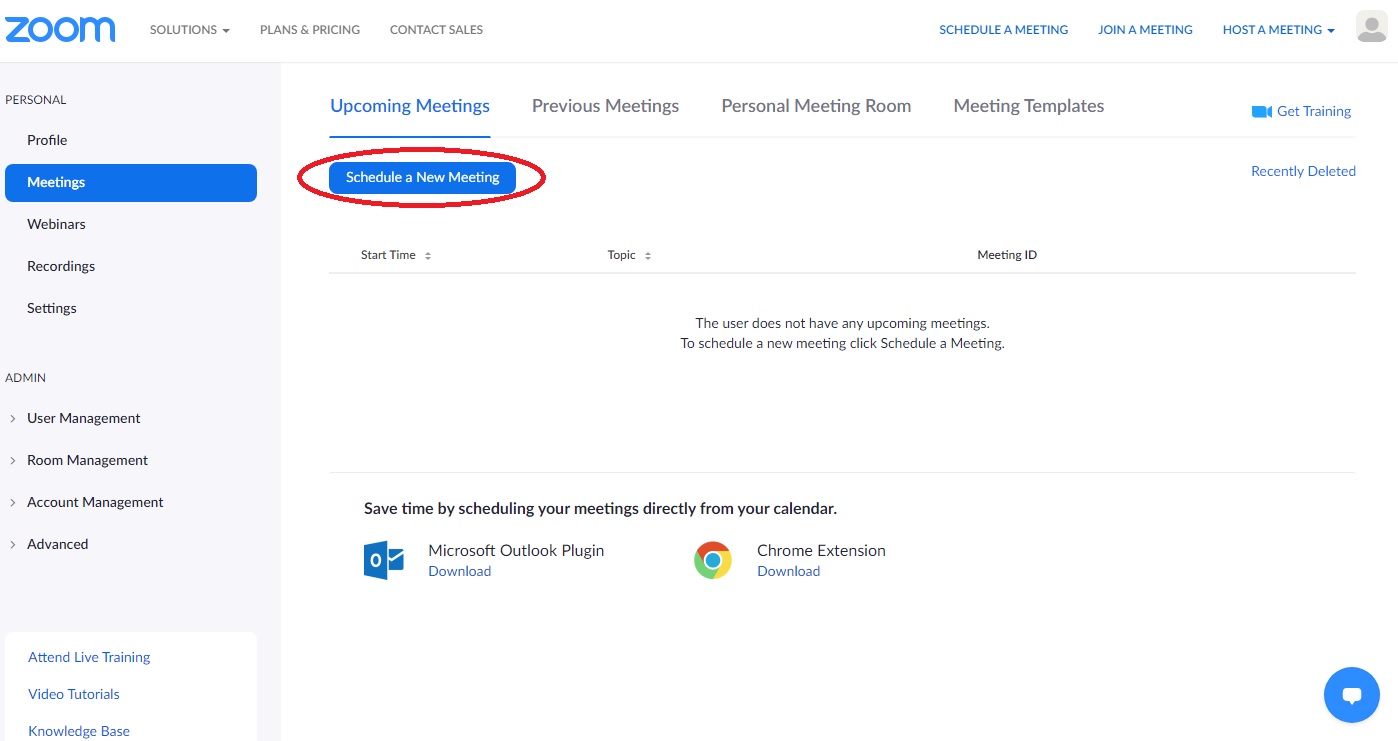
Task: Open the user profile avatar icon
Action: coord(1371,28)
